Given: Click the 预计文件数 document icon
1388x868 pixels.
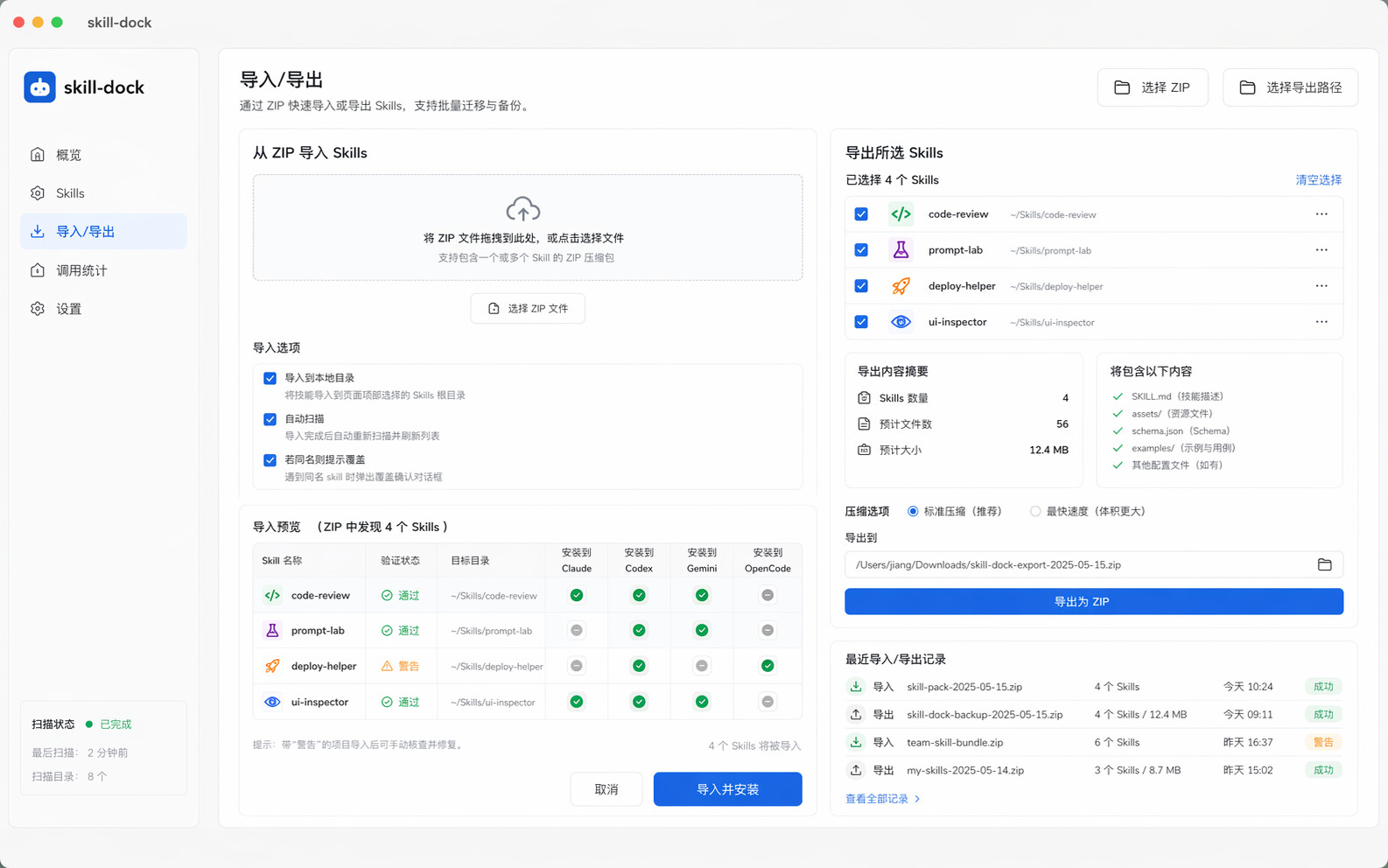Looking at the screenshot, I should [864, 423].
